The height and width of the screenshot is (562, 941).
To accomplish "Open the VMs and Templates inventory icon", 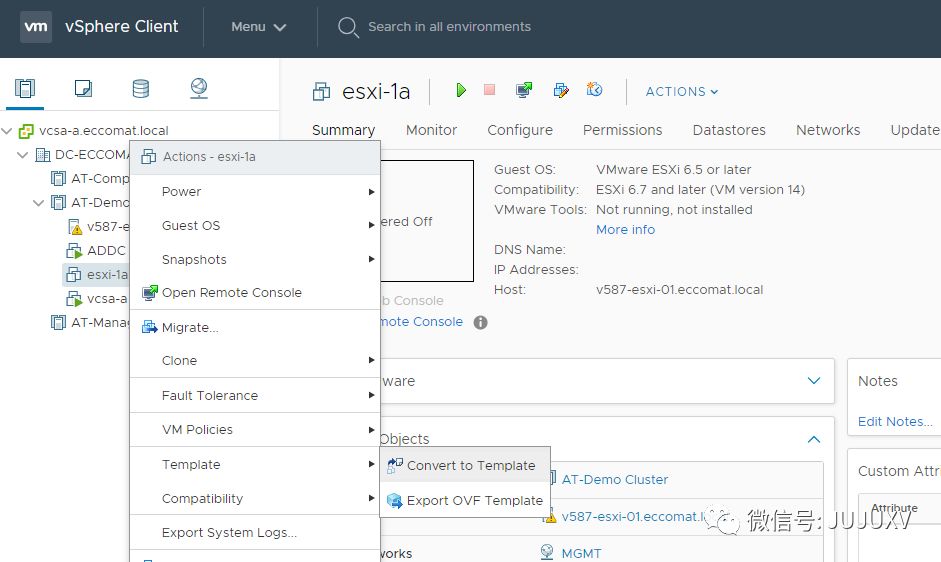I will [83, 89].
